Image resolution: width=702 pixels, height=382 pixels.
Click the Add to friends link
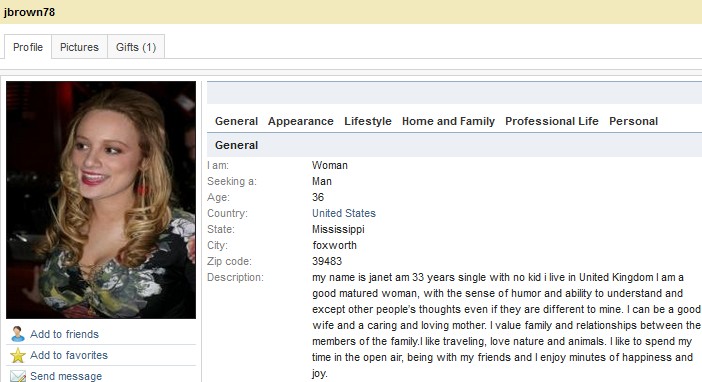point(64,334)
